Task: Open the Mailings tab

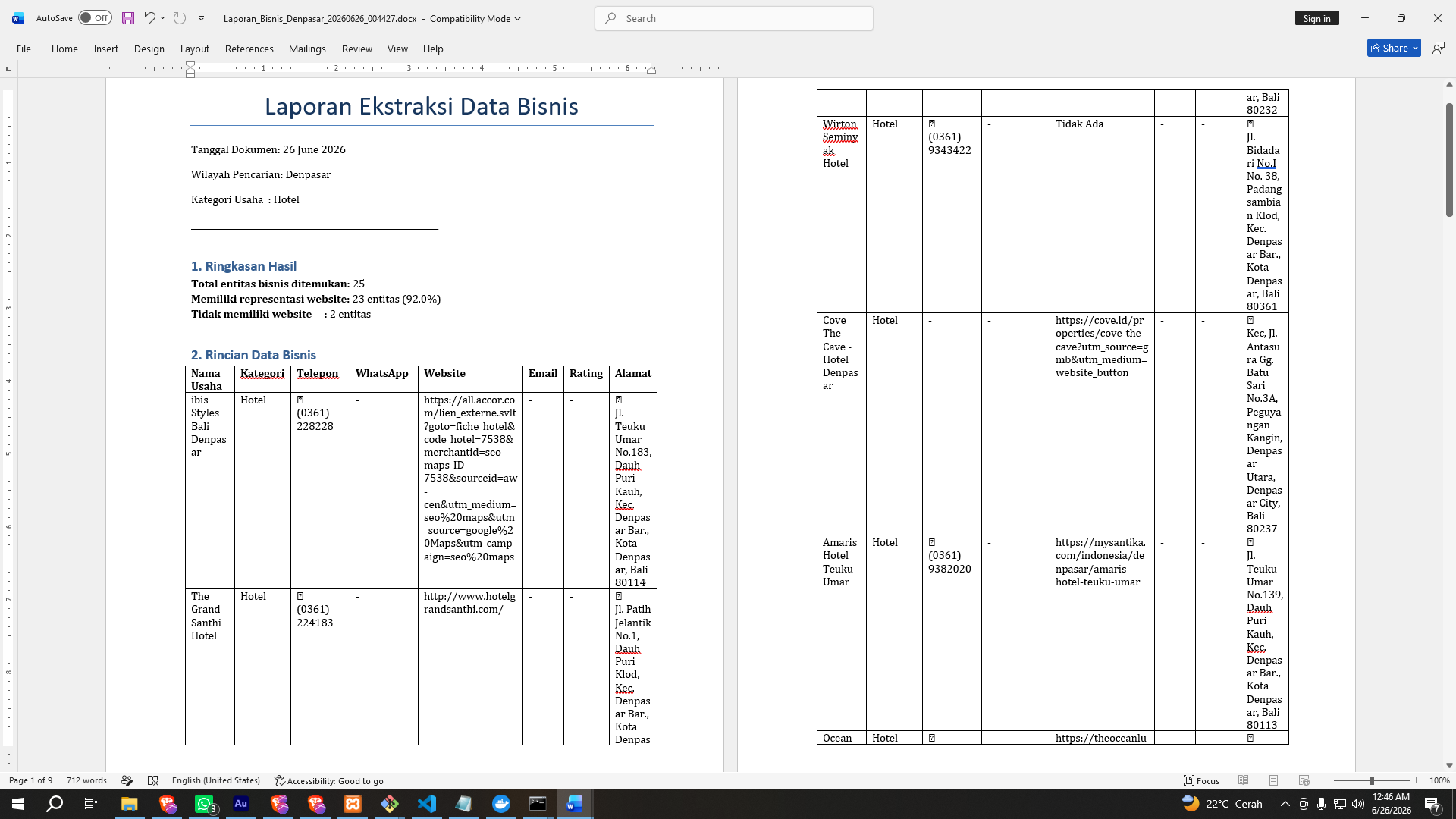Action: point(307,49)
